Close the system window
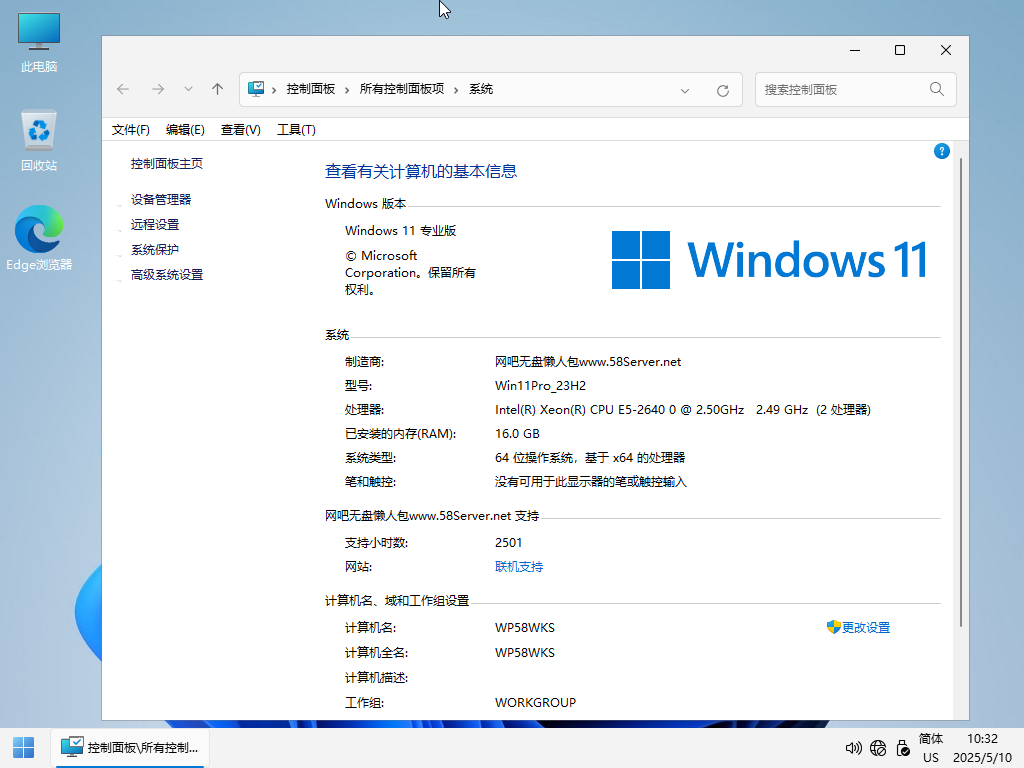 click(946, 50)
